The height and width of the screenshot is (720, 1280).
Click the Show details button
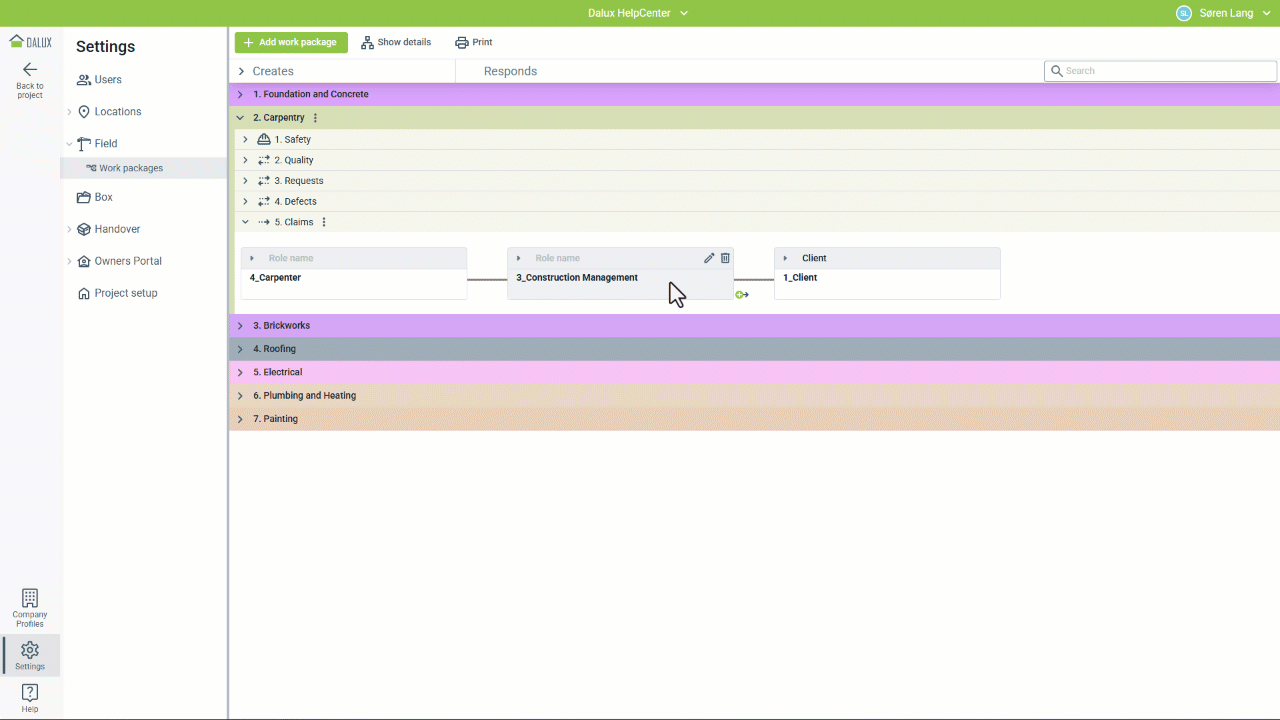click(x=396, y=42)
